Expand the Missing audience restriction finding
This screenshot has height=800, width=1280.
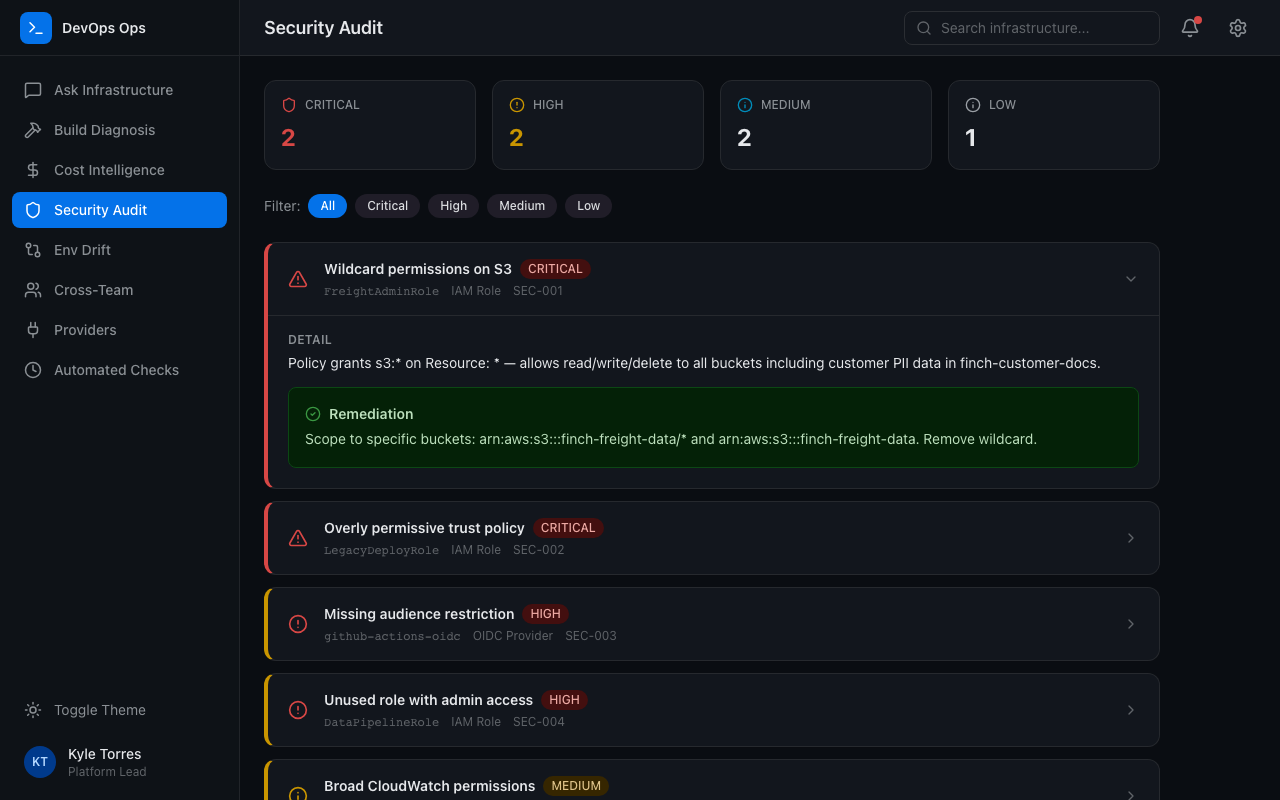1130,624
